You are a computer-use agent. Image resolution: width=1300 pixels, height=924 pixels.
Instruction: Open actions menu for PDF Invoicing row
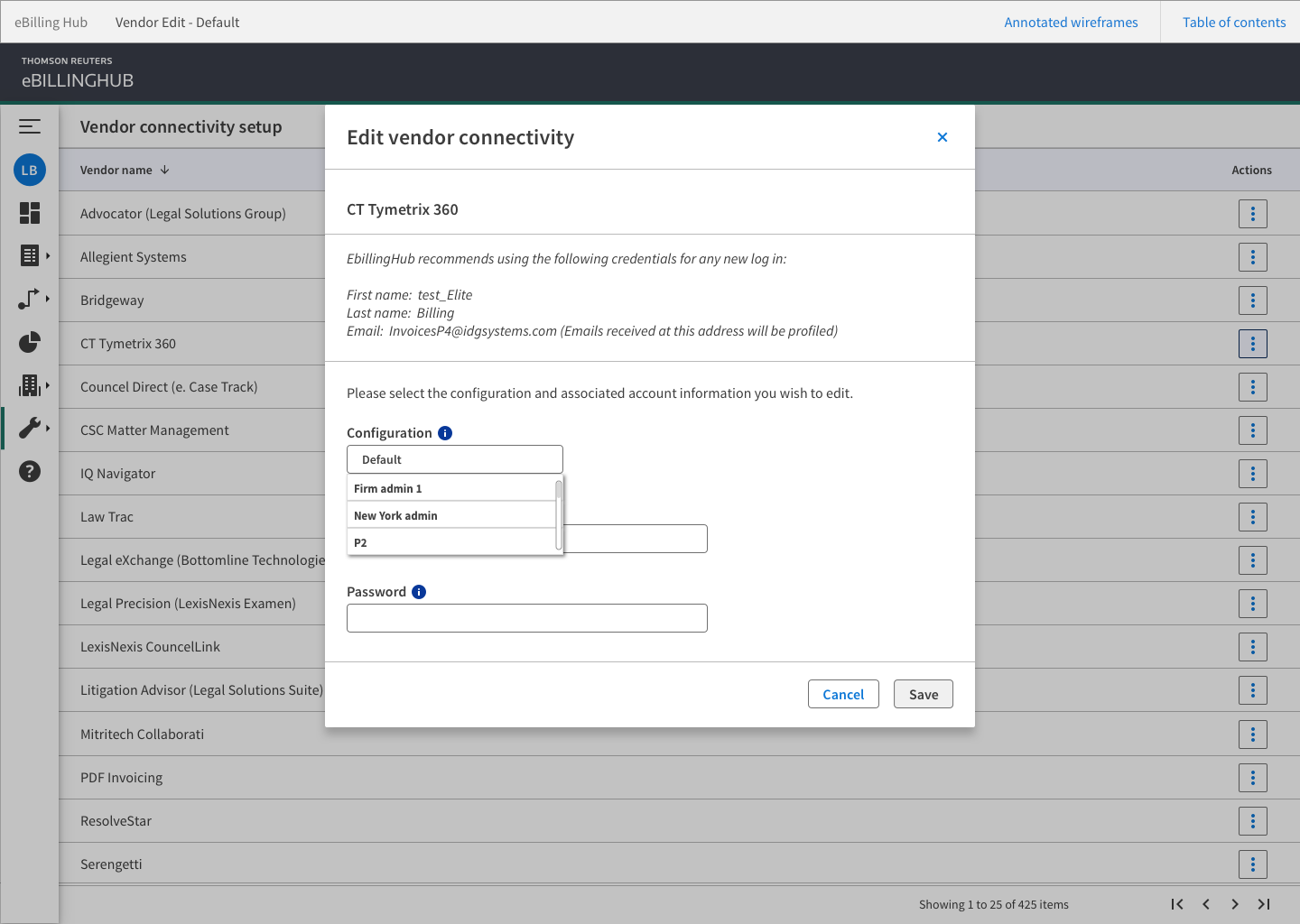(x=1253, y=778)
